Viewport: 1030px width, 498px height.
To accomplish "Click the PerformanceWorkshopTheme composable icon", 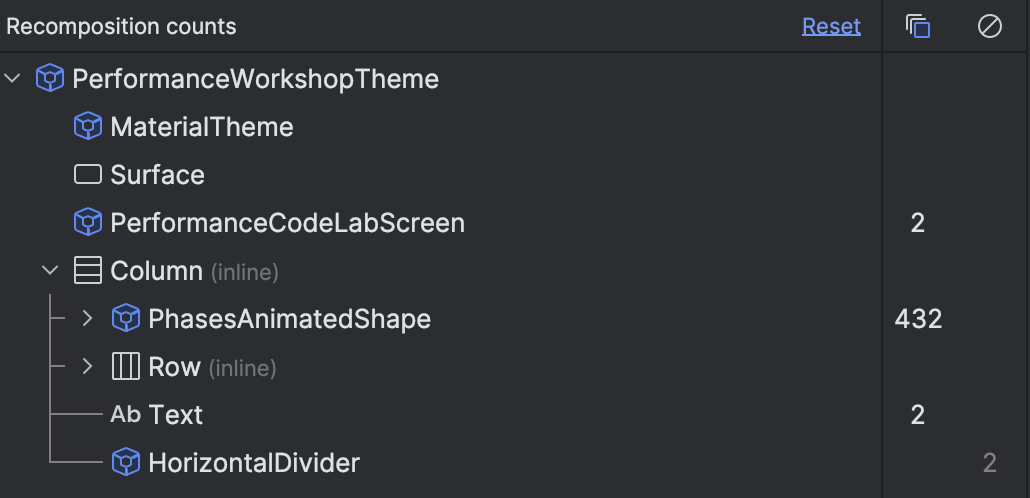I will tap(50, 79).
